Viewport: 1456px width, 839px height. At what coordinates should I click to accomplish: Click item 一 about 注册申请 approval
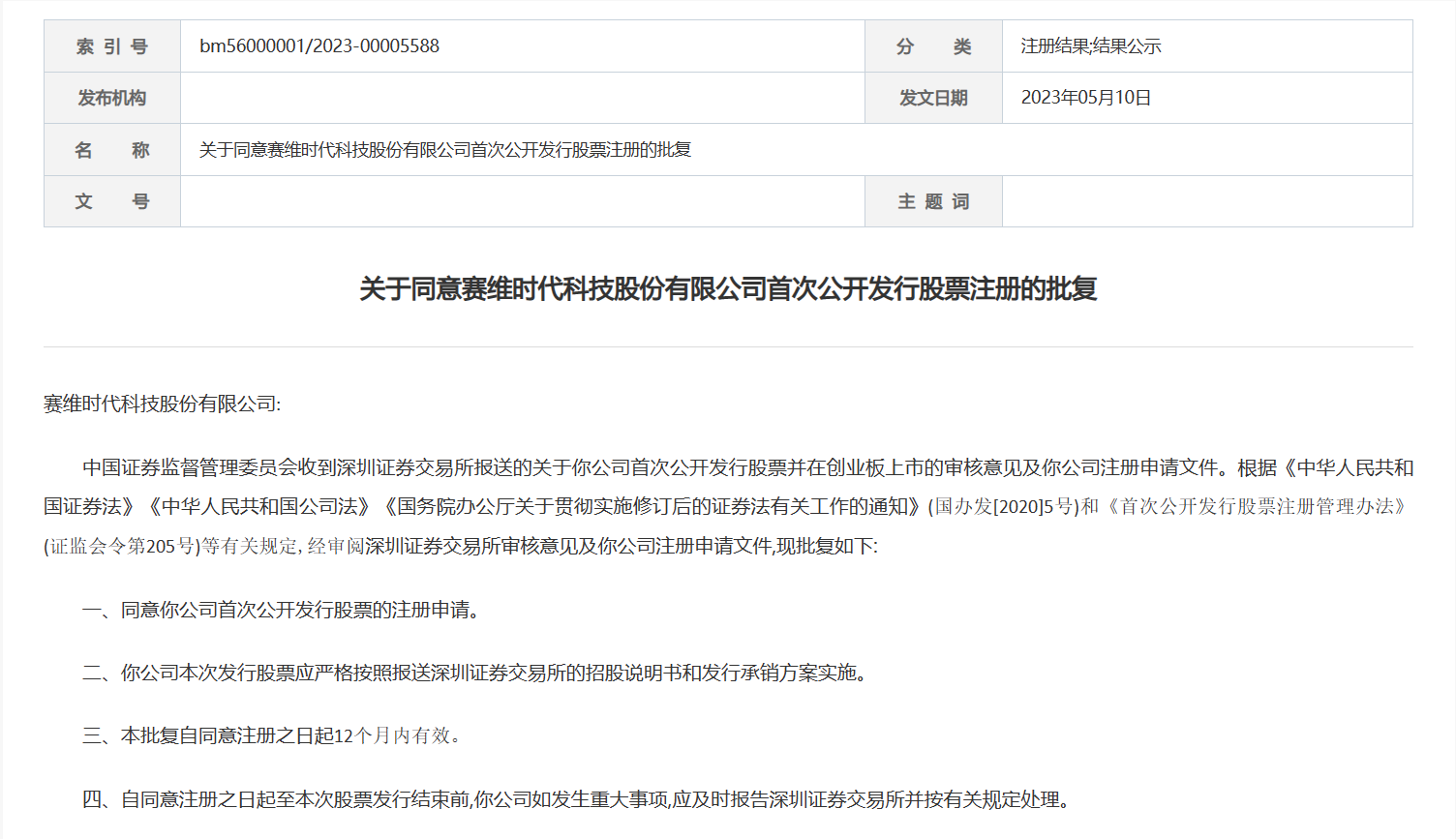tap(281, 610)
